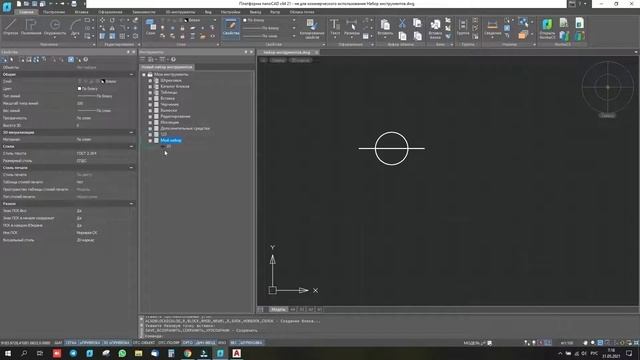The height and width of the screenshot is (360, 640).
Task: Click the print icon in quick access toolbar
Action: click(x=74, y=4)
